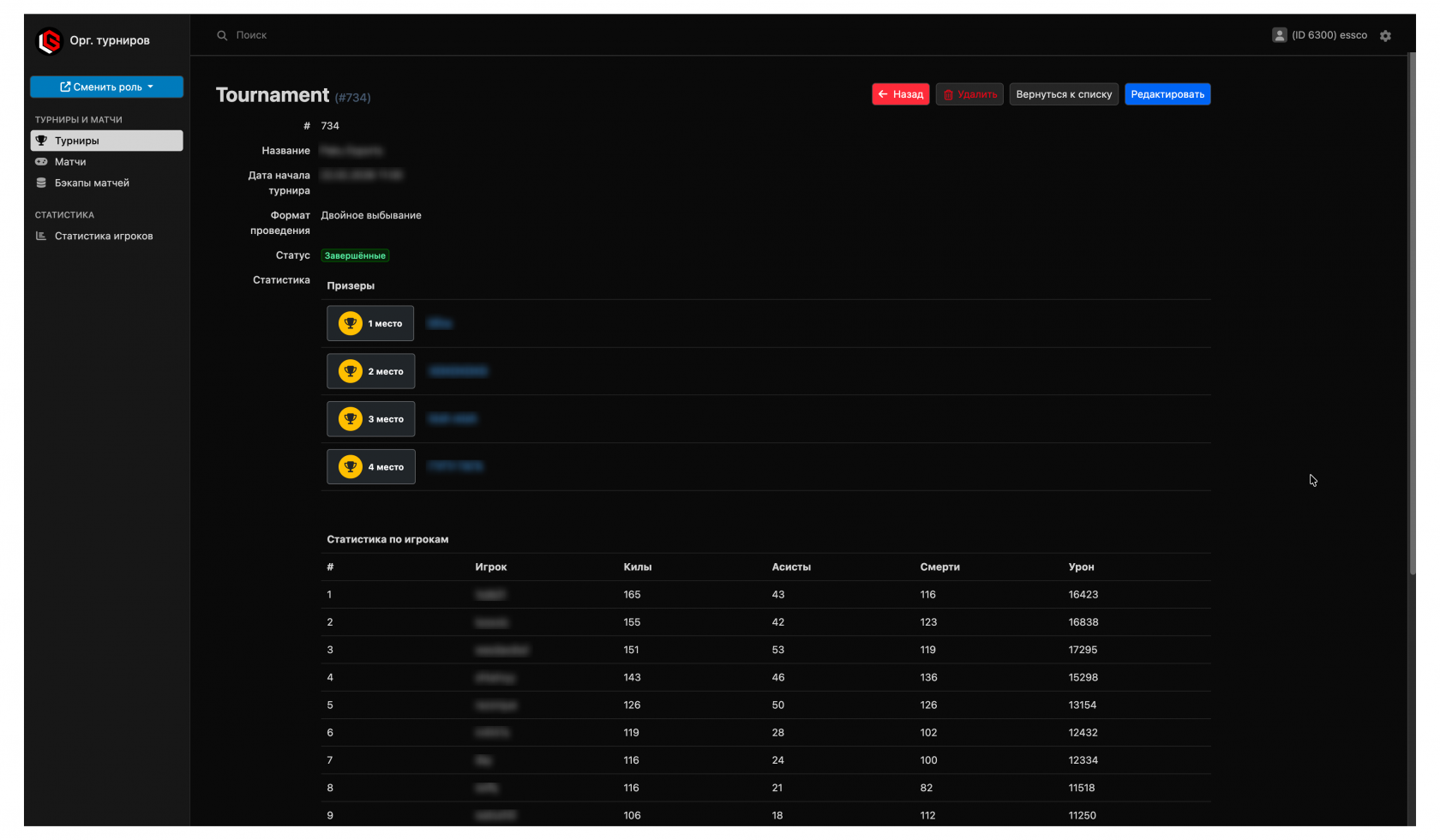The image size is (1440, 840).
Task: Click the first-place winner name link
Action: point(439,323)
